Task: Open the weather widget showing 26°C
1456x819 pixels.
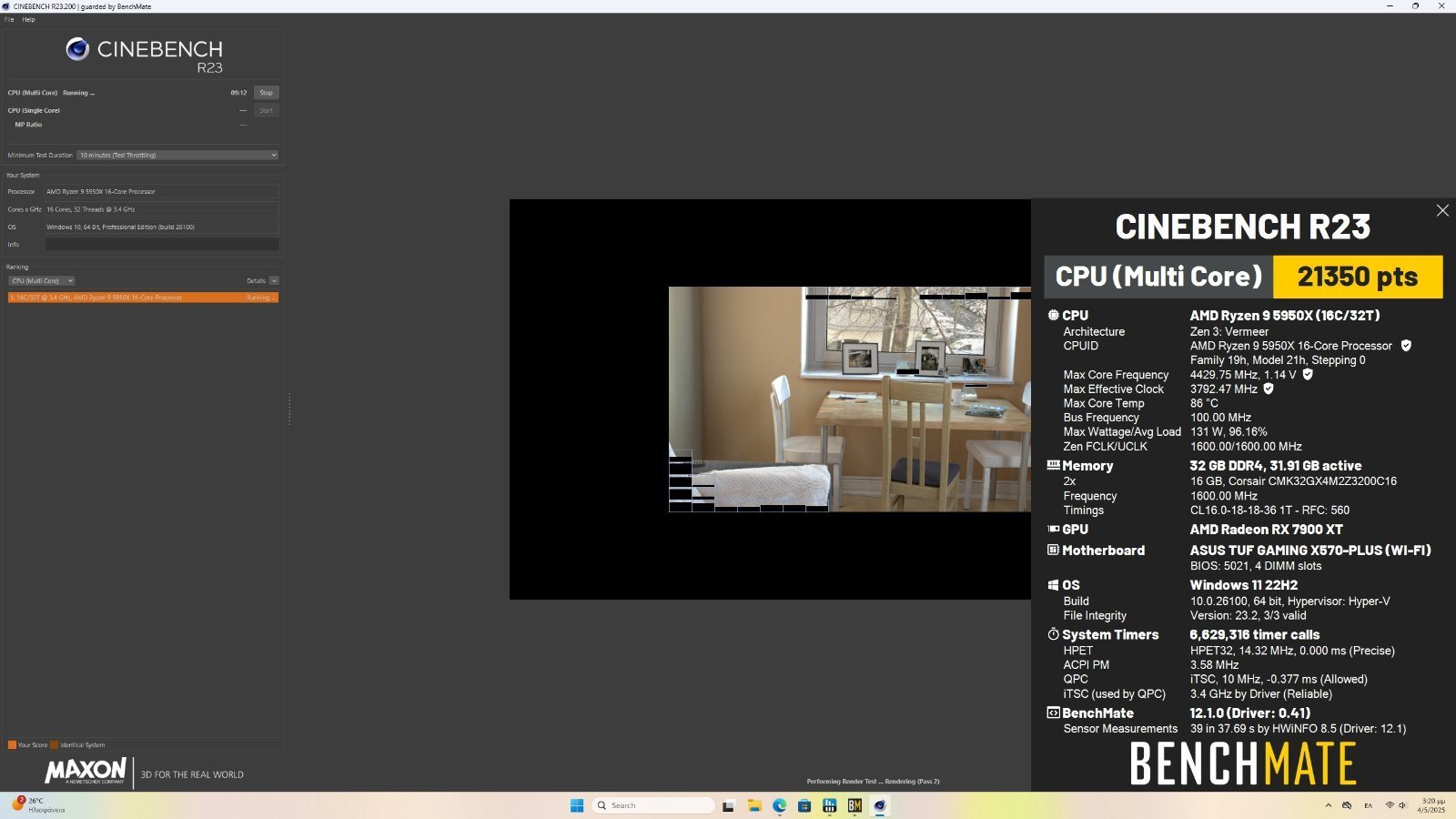Action: [38, 805]
